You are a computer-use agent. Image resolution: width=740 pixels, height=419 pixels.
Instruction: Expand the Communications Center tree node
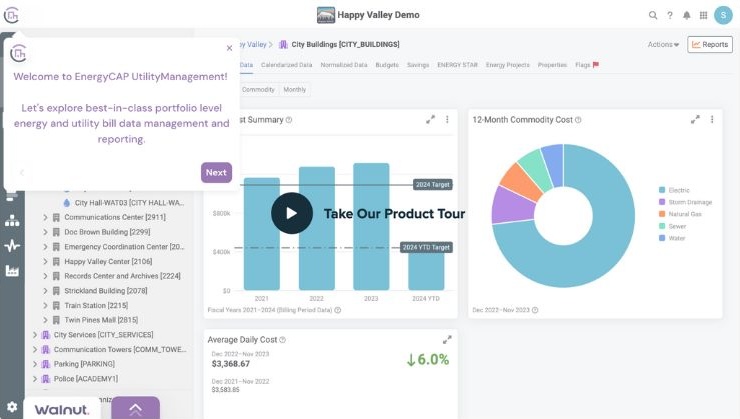[45, 217]
